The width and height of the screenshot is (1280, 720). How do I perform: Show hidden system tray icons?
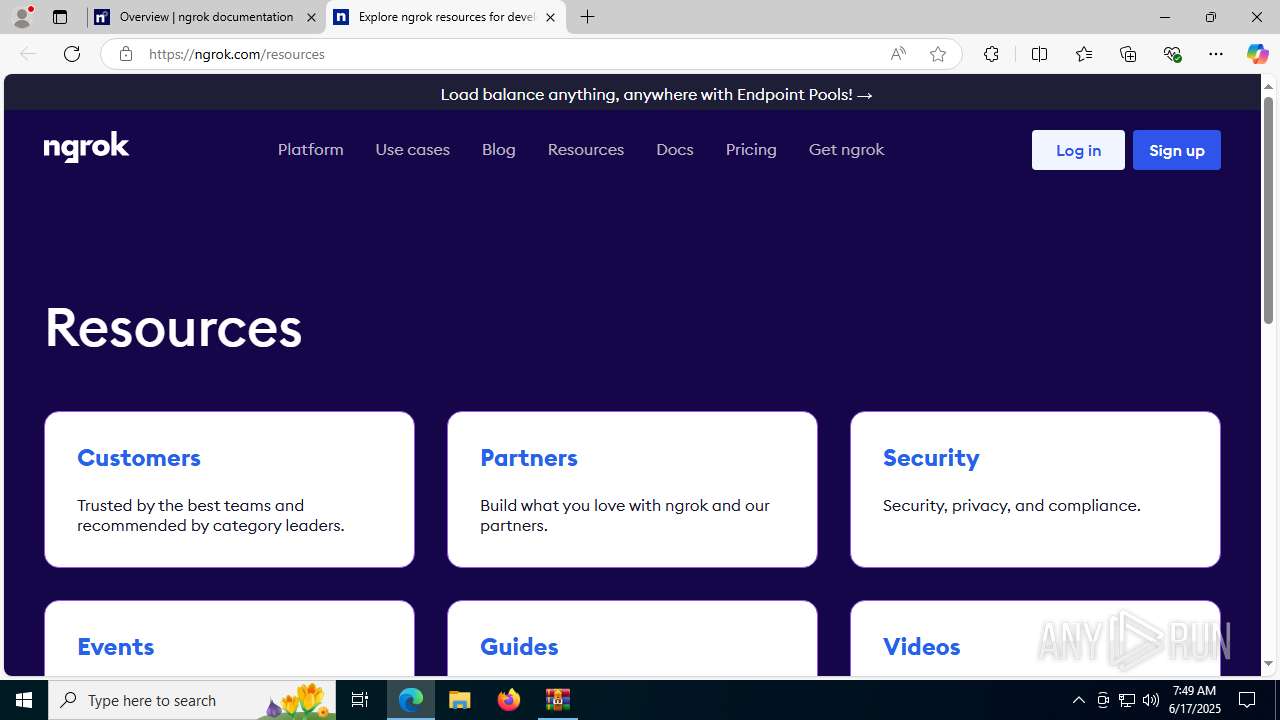point(1078,700)
